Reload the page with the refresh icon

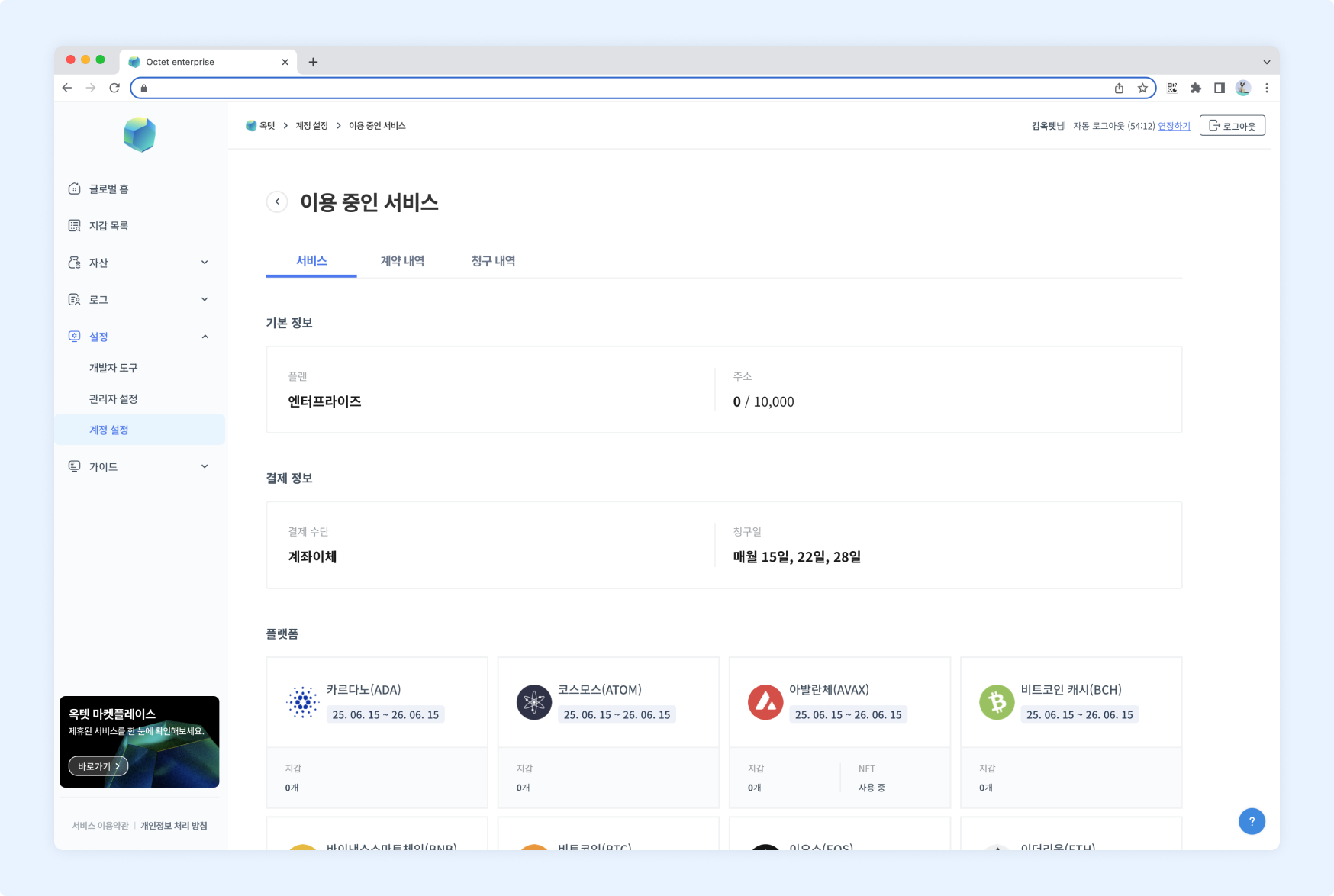[114, 88]
